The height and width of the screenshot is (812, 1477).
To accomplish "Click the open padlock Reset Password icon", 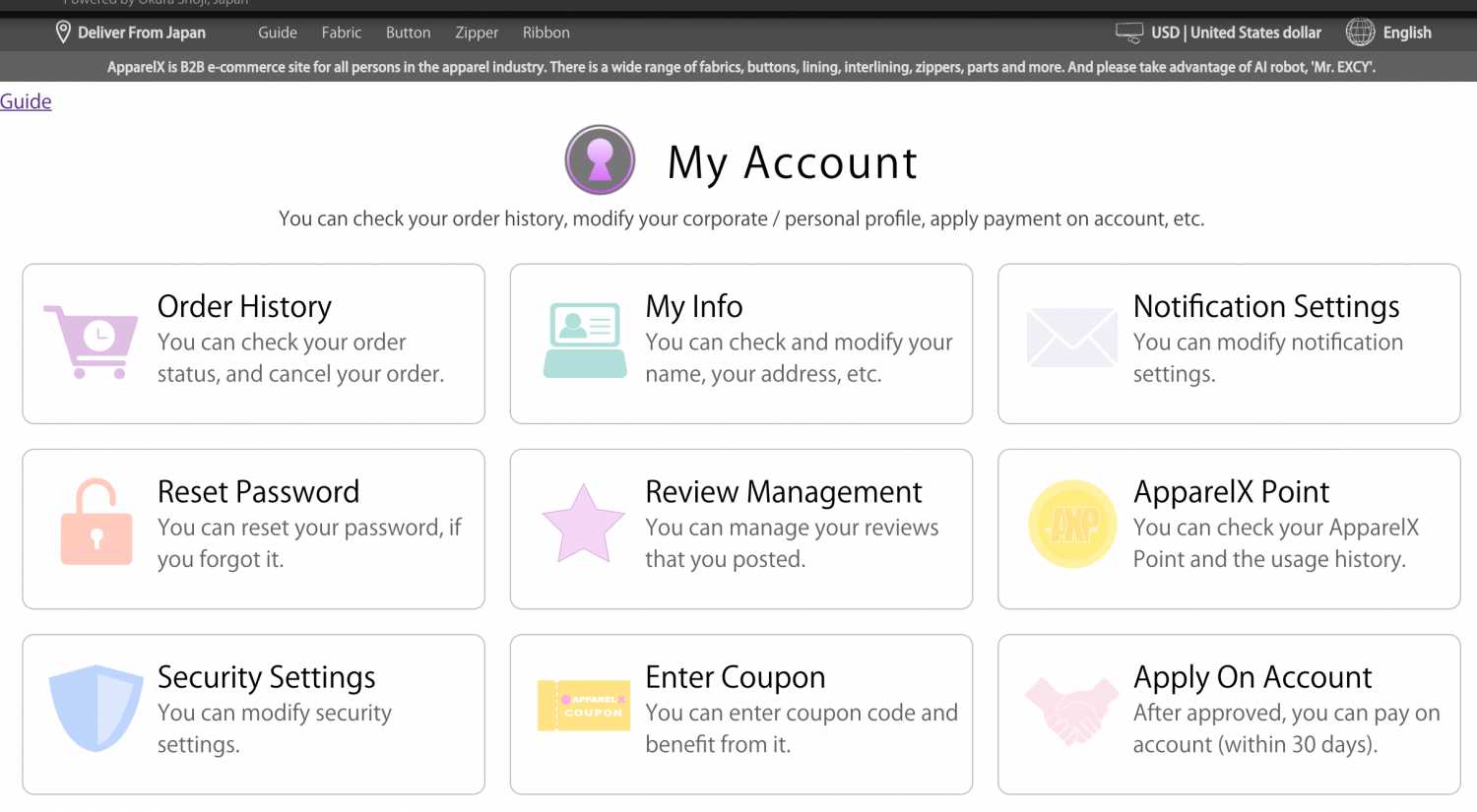I will pyautogui.click(x=96, y=522).
